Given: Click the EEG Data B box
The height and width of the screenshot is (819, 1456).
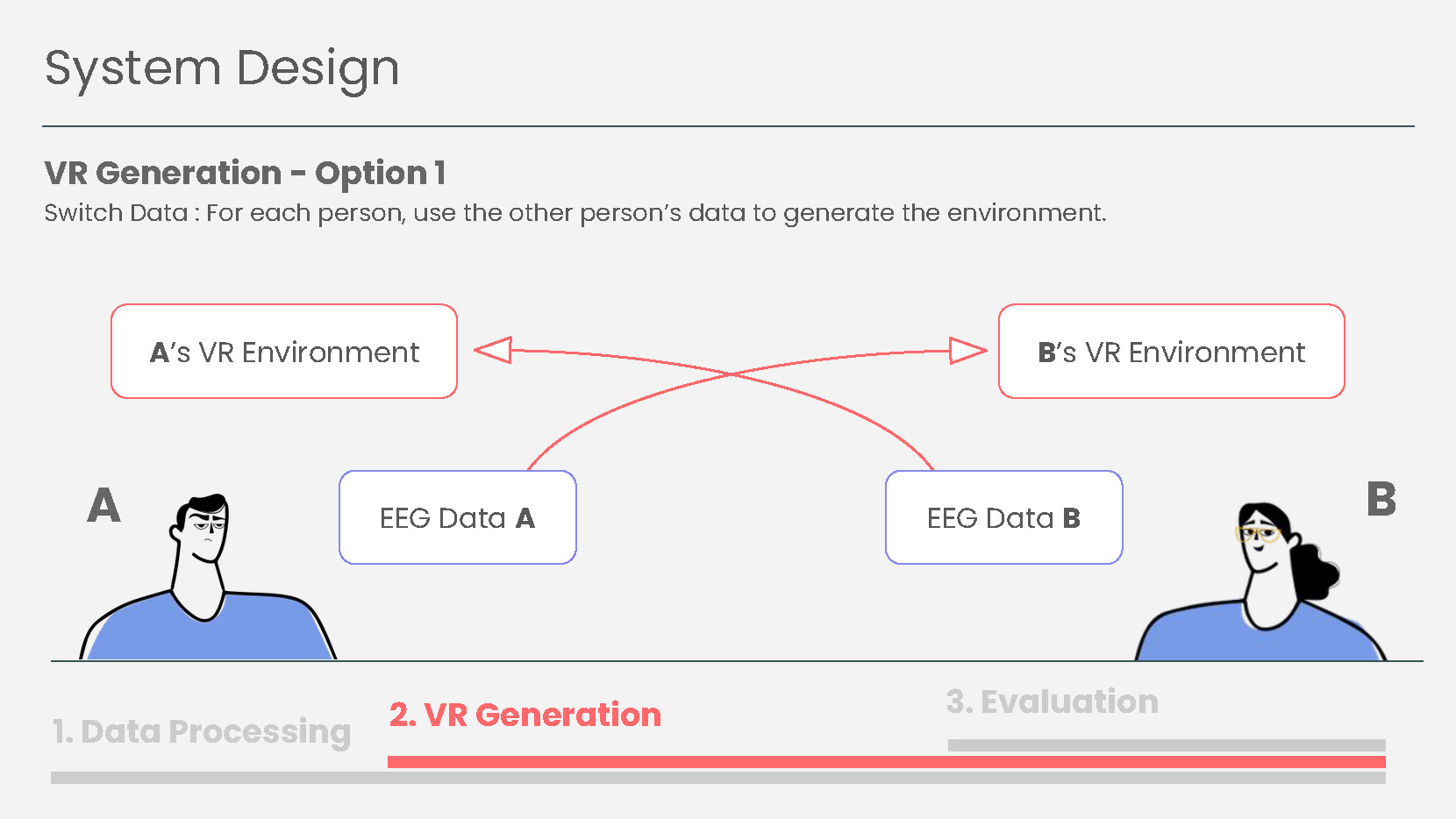Looking at the screenshot, I should click(1003, 517).
